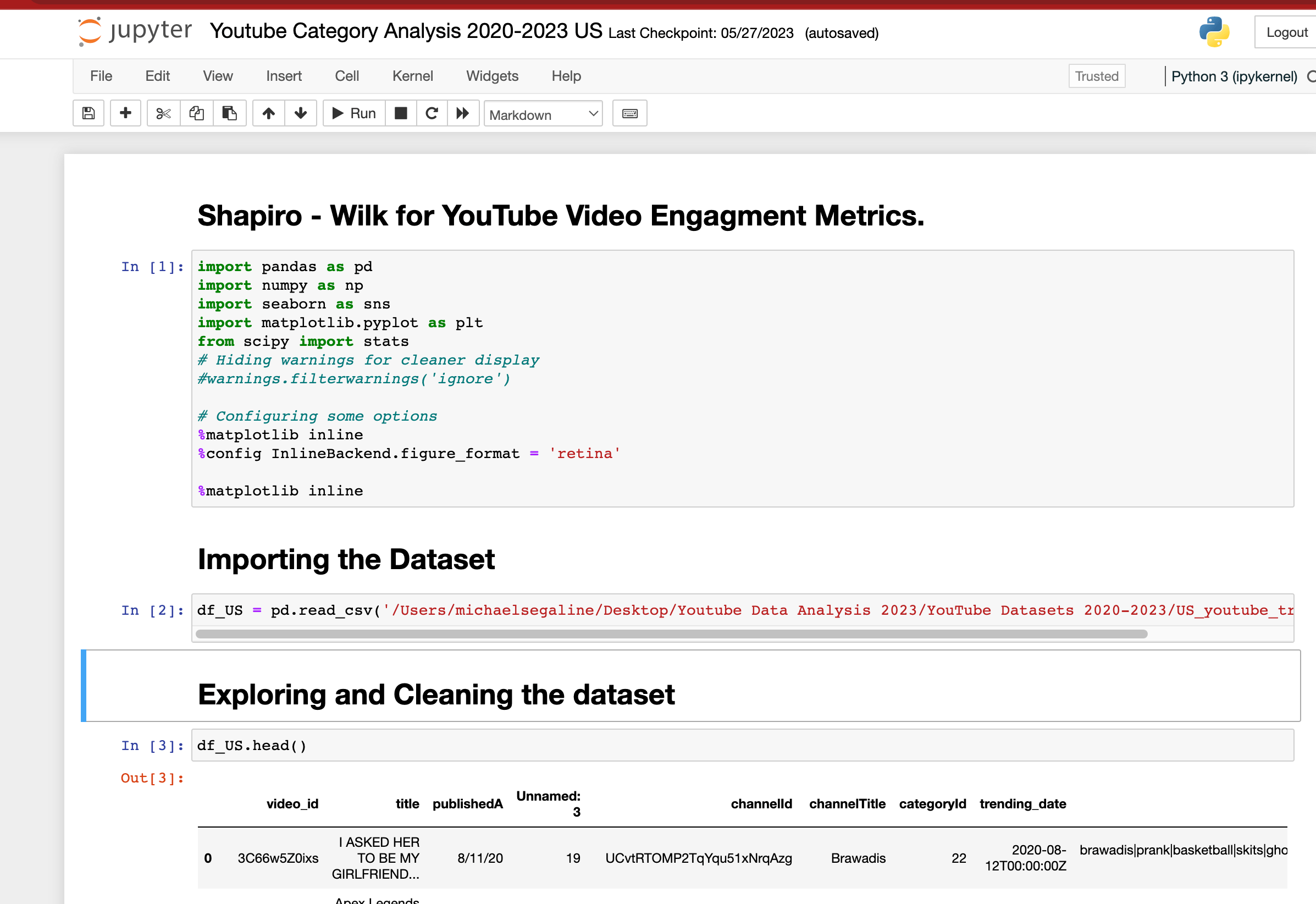Copy selected cells icon
This screenshot has width=1316, height=904.
click(x=196, y=113)
